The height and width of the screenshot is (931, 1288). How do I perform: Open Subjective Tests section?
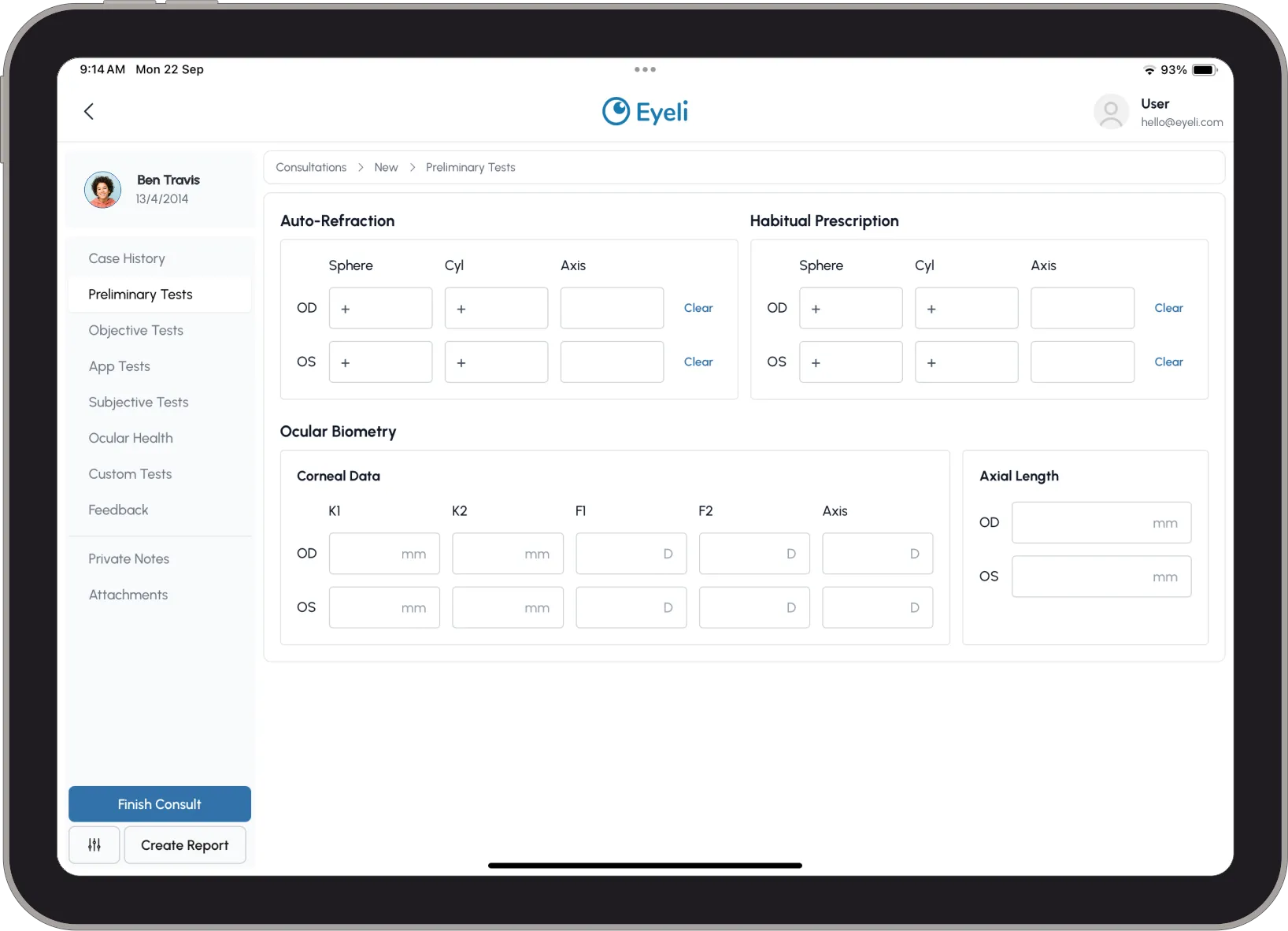(160, 402)
